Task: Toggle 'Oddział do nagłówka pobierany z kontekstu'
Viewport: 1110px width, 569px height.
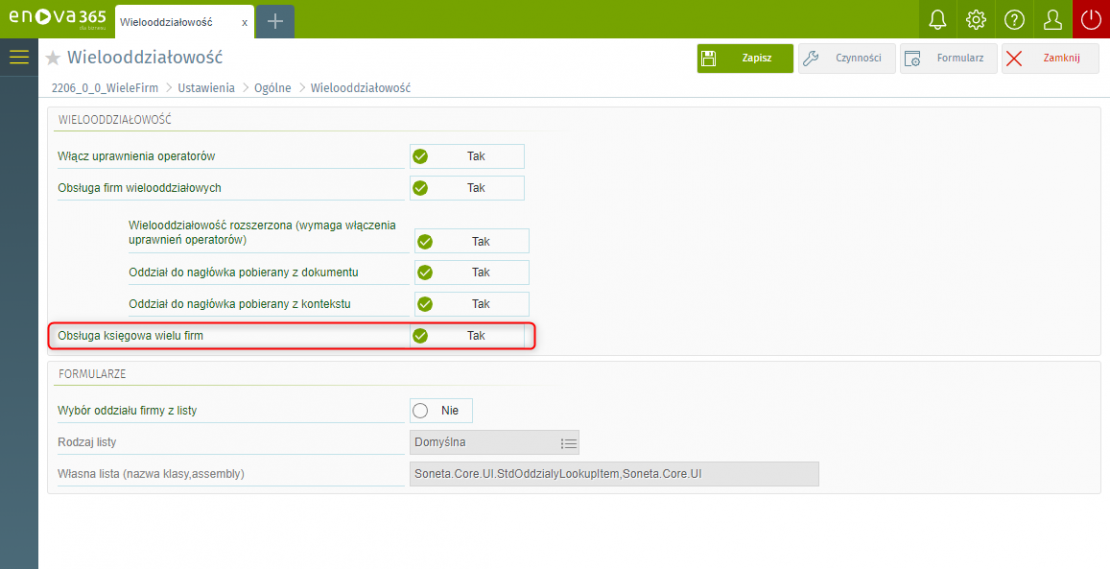Action: pos(471,304)
